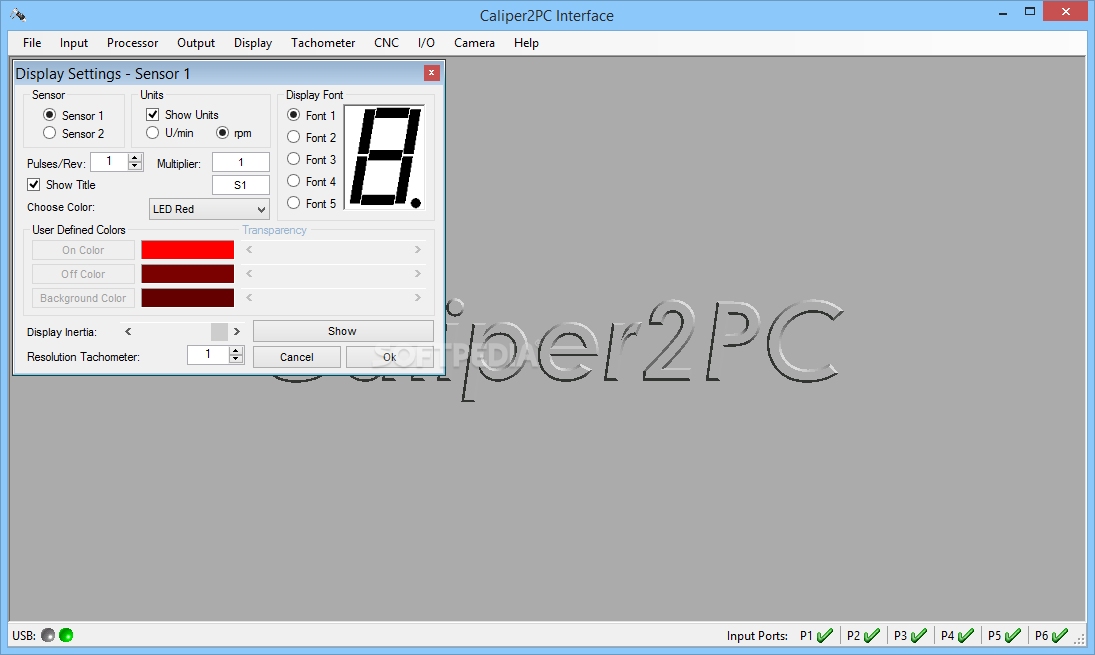
Task: Click the dark red Off Color swatch
Action: (187, 274)
